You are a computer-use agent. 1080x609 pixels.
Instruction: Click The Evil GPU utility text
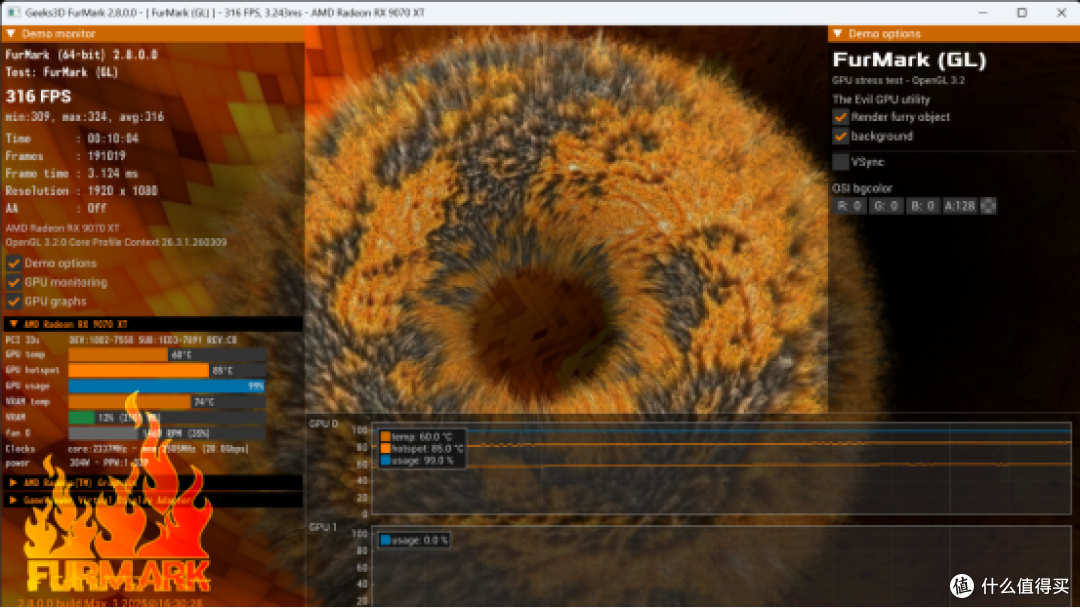881,99
